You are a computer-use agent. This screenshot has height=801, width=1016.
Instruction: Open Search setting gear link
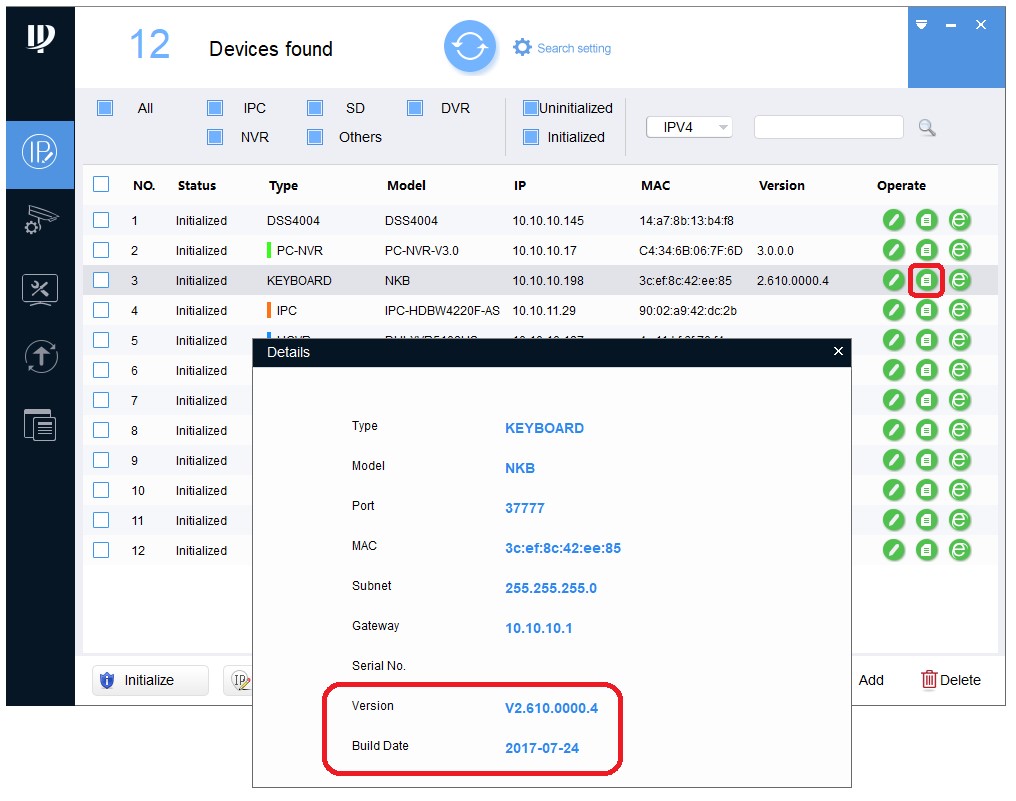(x=561, y=48)
